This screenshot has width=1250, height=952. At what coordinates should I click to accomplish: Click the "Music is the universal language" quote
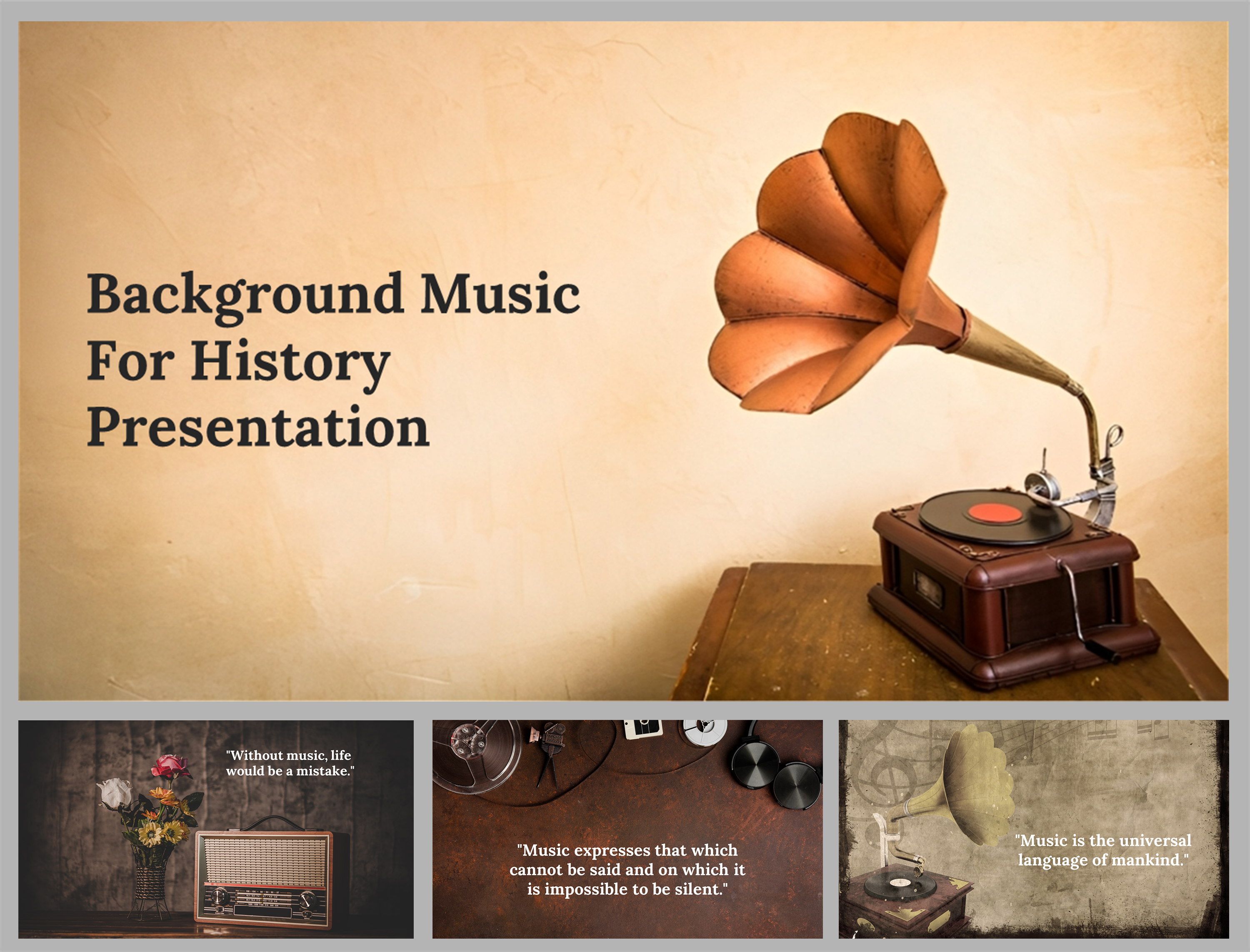(1102, 850)
